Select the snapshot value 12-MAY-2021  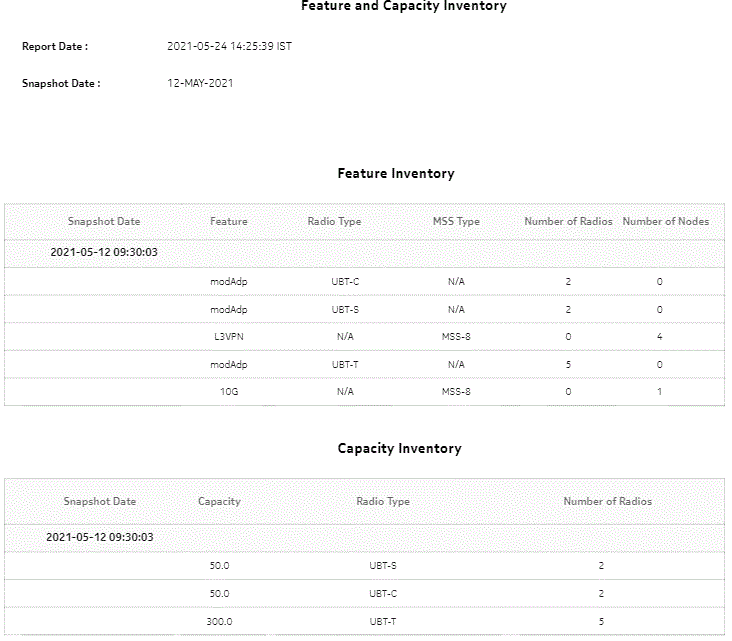200,83
